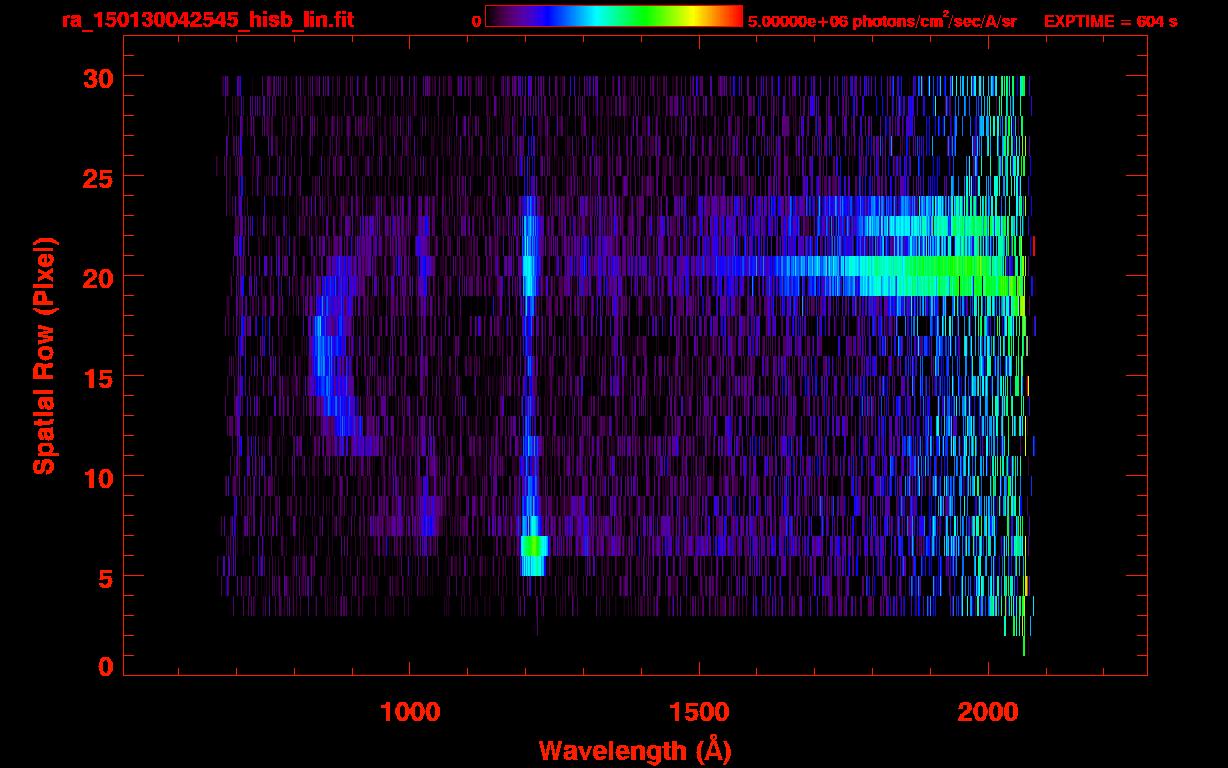Click the colorbar maximum 5.00000e+06 photons label
1228x768 pixels.
(881, 21)
